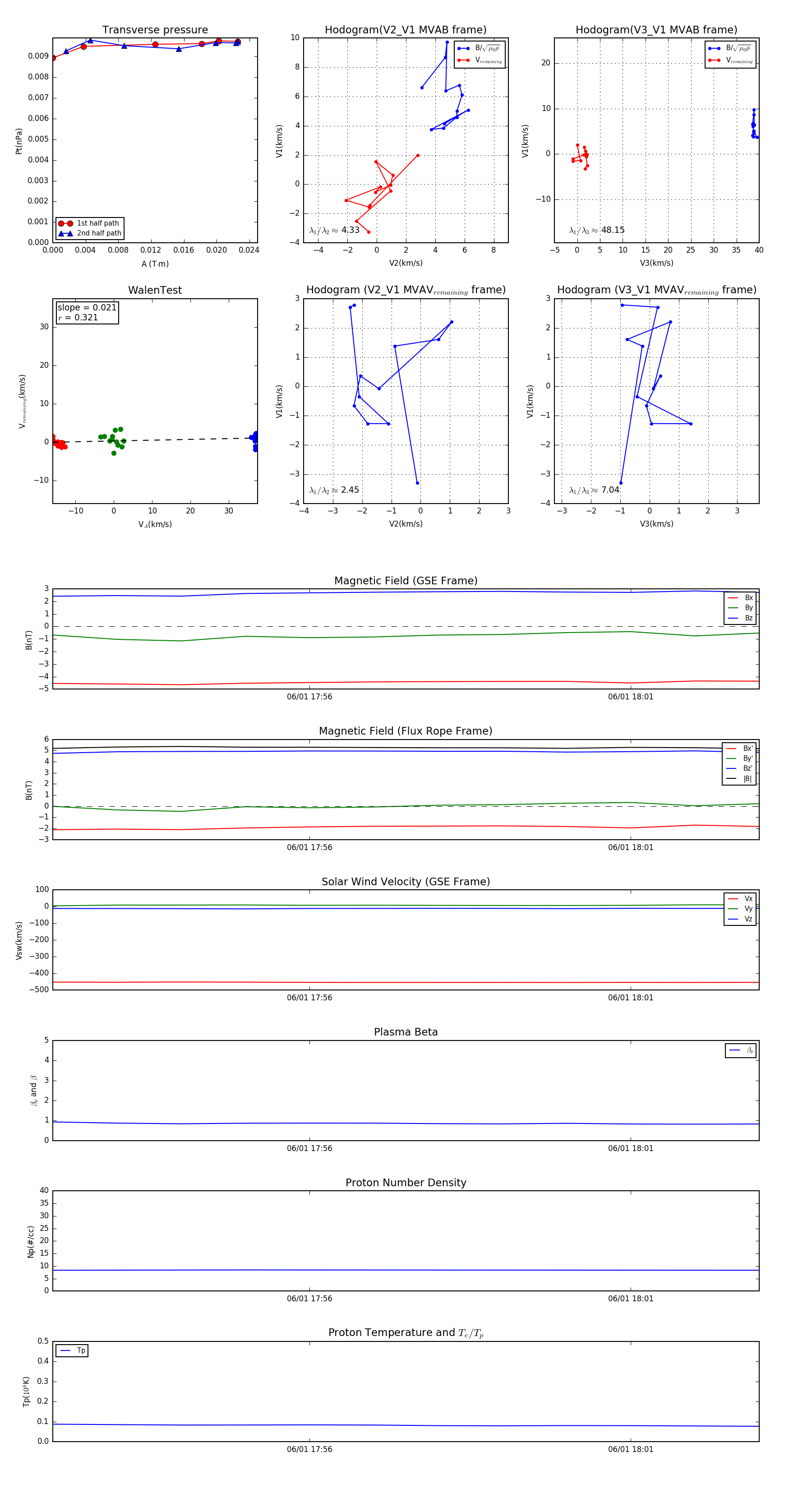Click the By legend entry in GSE magnetic field
The image size is (812, 1489).
tap(740, 607)
